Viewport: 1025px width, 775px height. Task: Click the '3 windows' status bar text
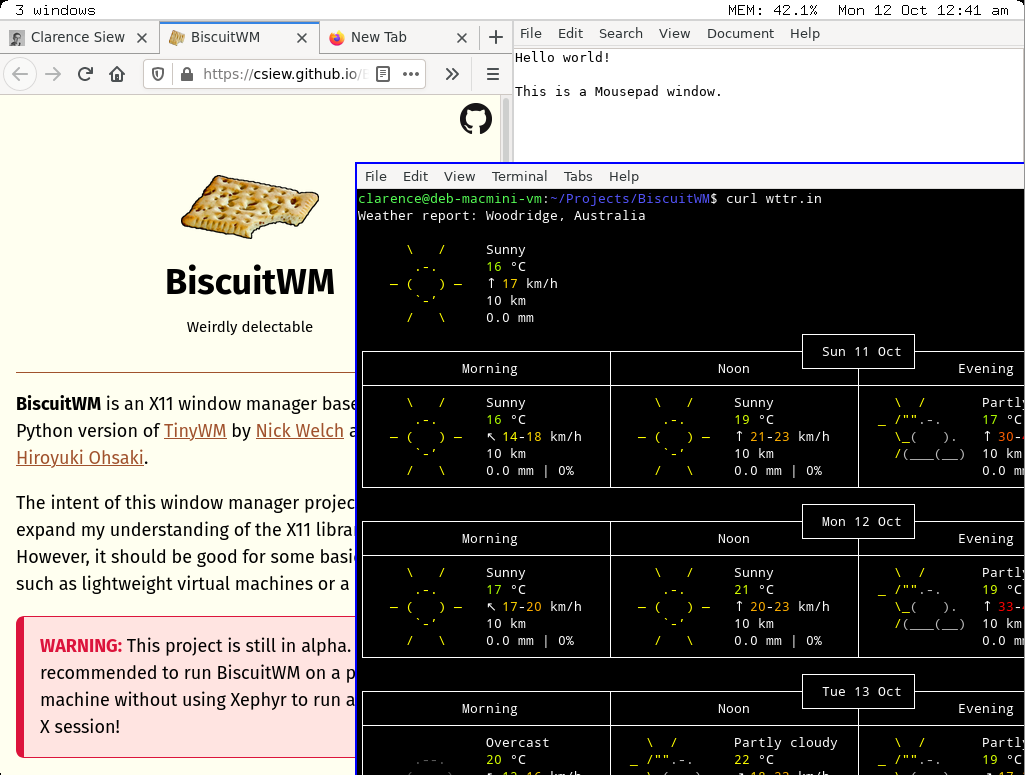click(56, 10)
